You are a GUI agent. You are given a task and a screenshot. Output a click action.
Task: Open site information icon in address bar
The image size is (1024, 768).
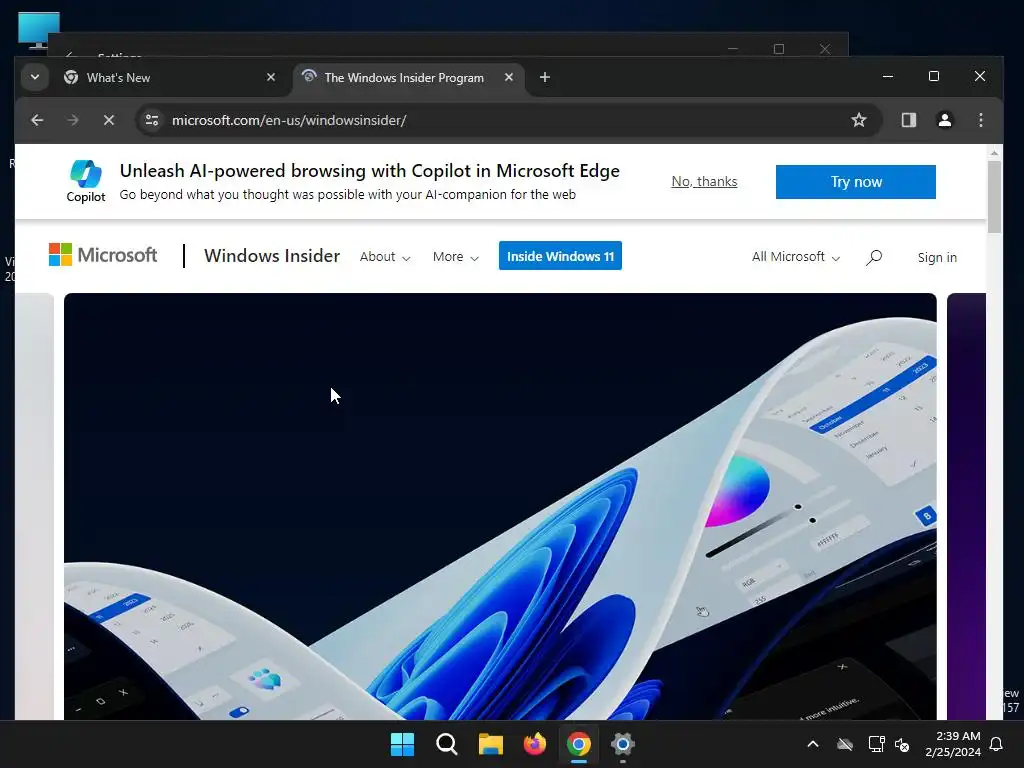coord(152,120)
